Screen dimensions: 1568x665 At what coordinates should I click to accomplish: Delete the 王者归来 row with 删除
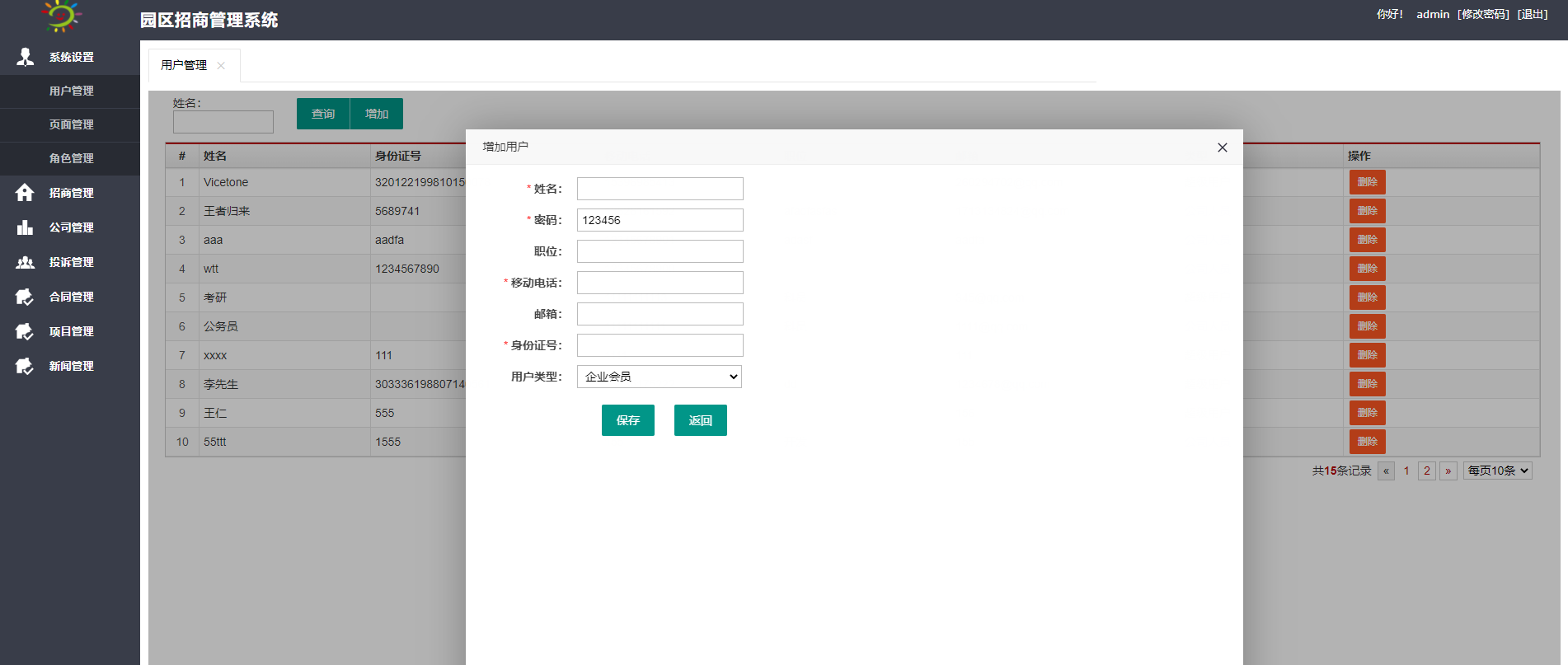[x=1368, y=211]
